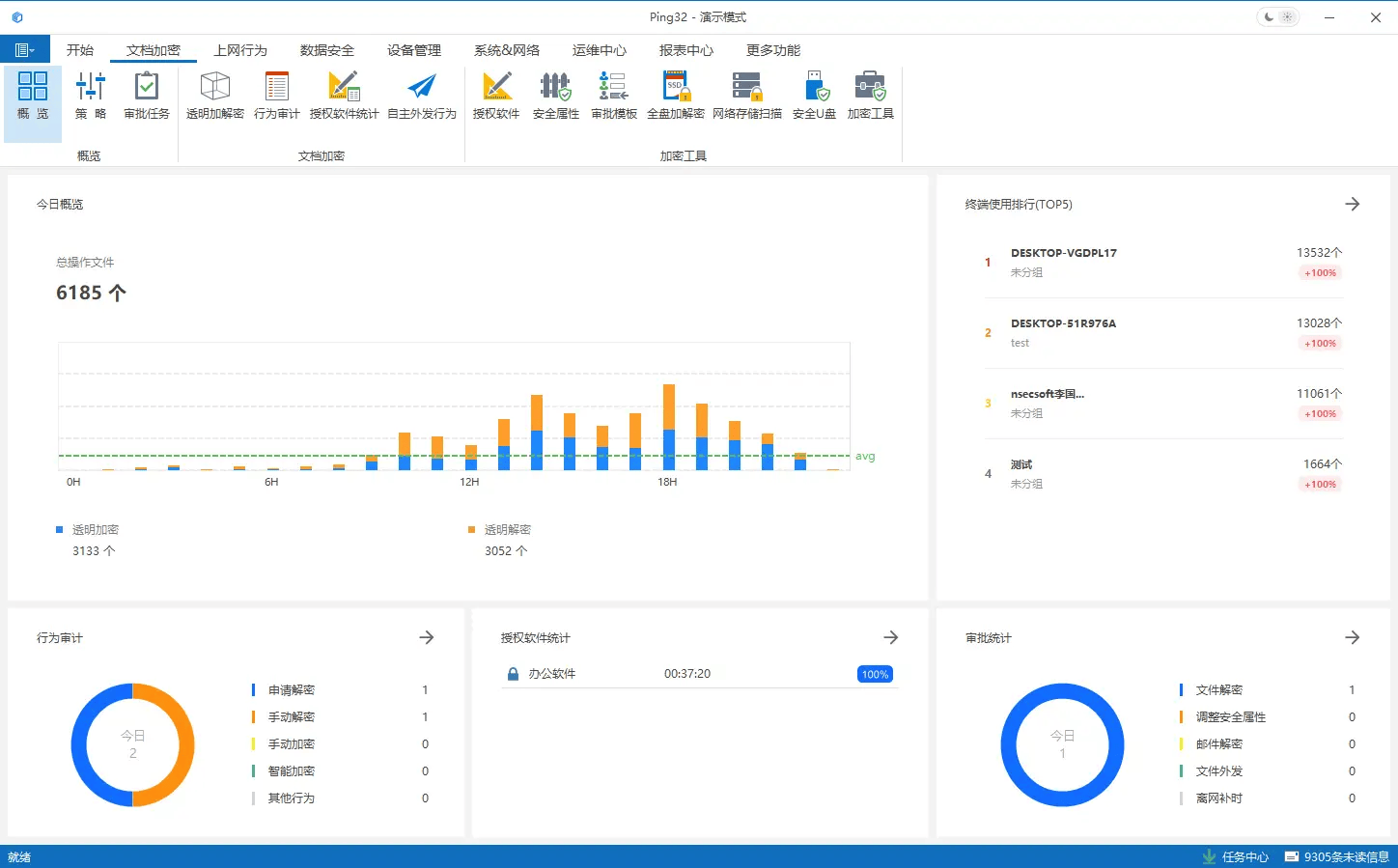Expand the 行为审计 panel arrow

pyautogui.click(x=427, y=638)
